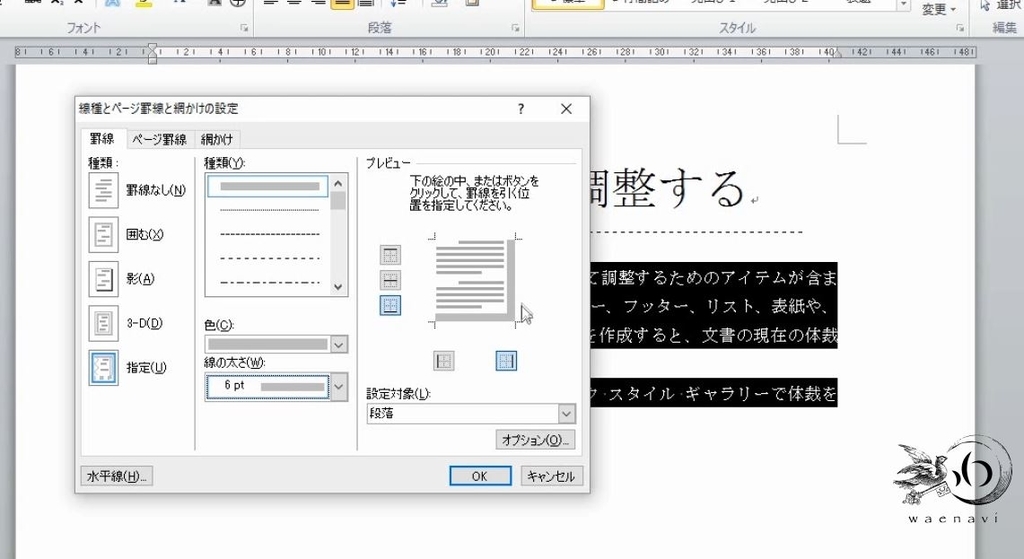Click document line ending リスト、表紙や、

point(713,306)
